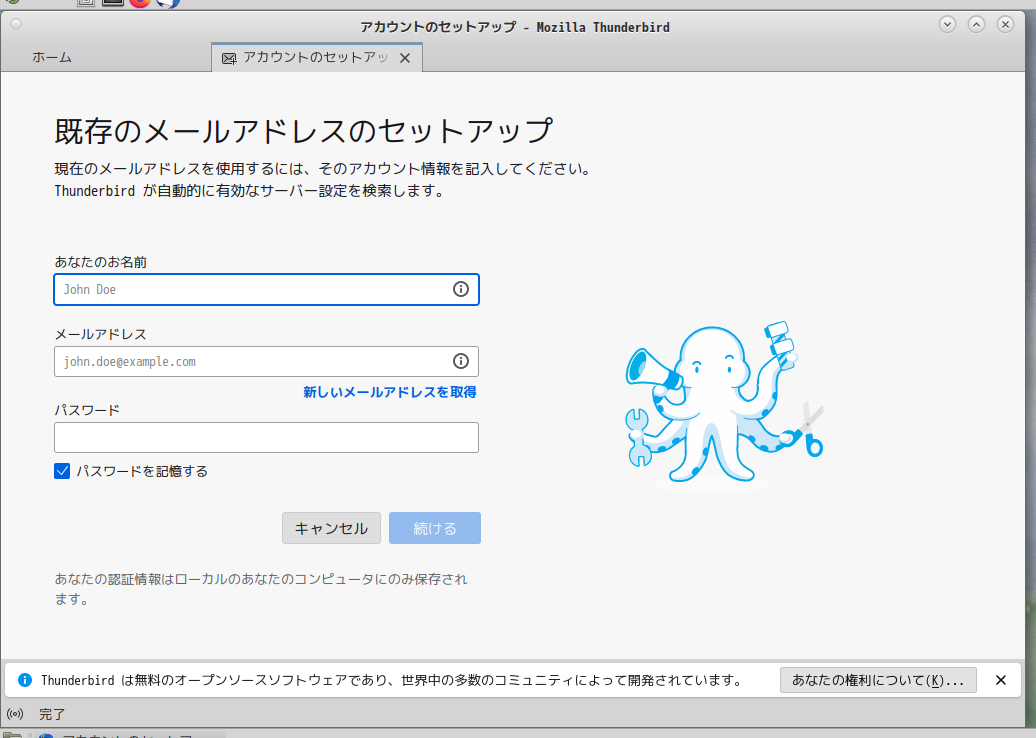Focus the メールアドレス input field
Screen dimensions: 1036x738
click(266, 361)
